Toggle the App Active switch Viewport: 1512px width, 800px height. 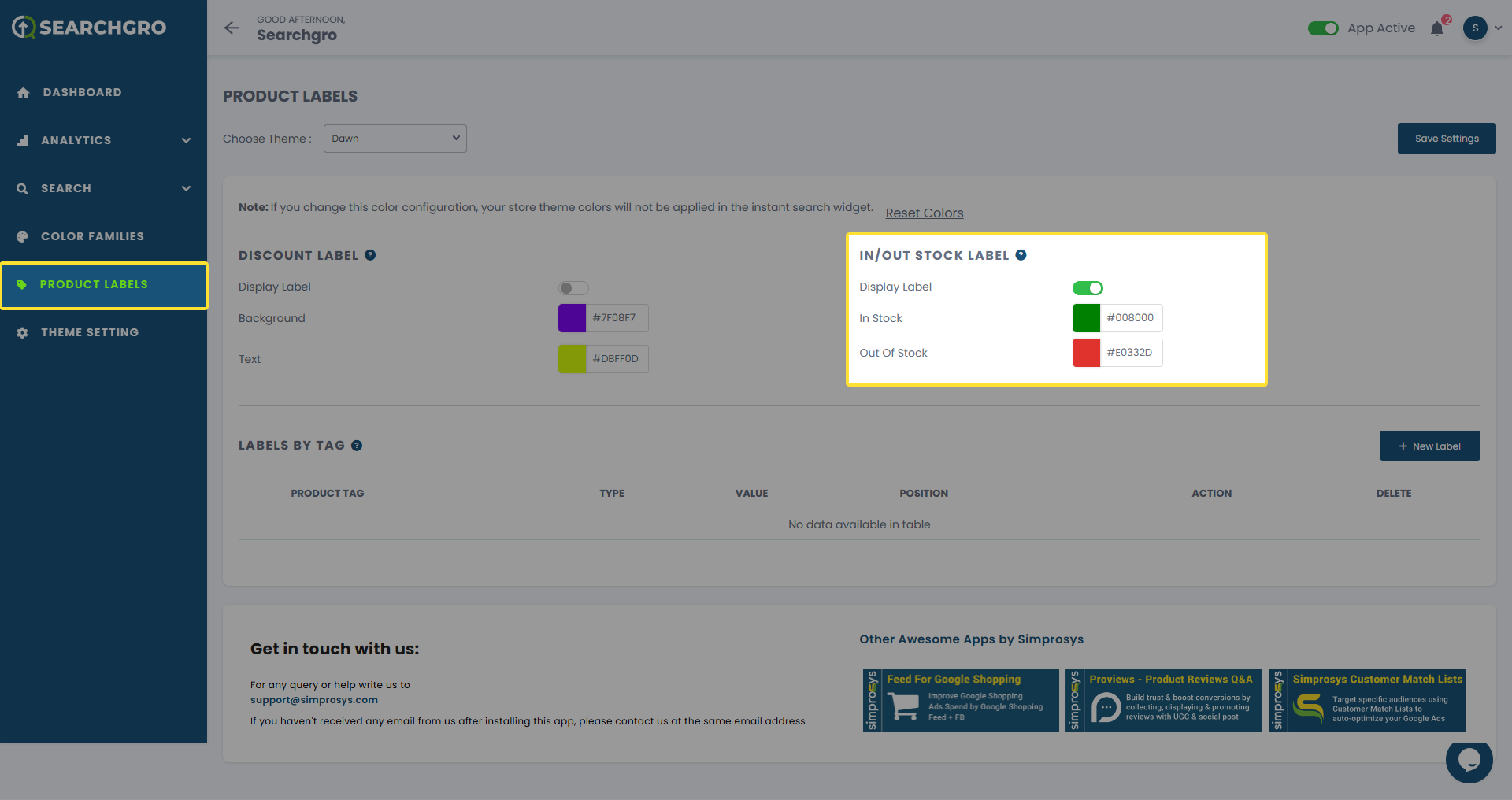point(1323,28)
